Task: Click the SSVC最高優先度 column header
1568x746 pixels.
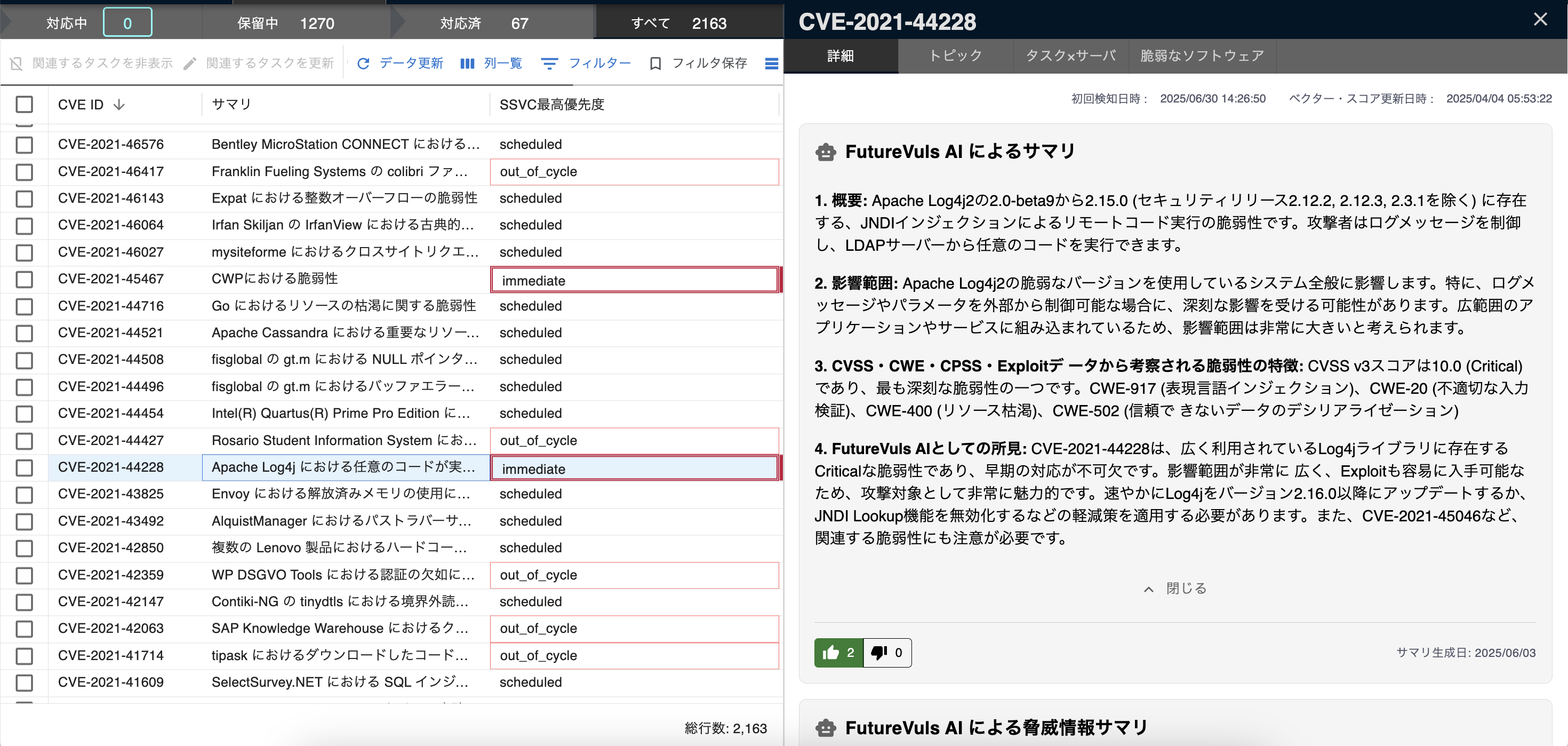Action: click(634, 105)
